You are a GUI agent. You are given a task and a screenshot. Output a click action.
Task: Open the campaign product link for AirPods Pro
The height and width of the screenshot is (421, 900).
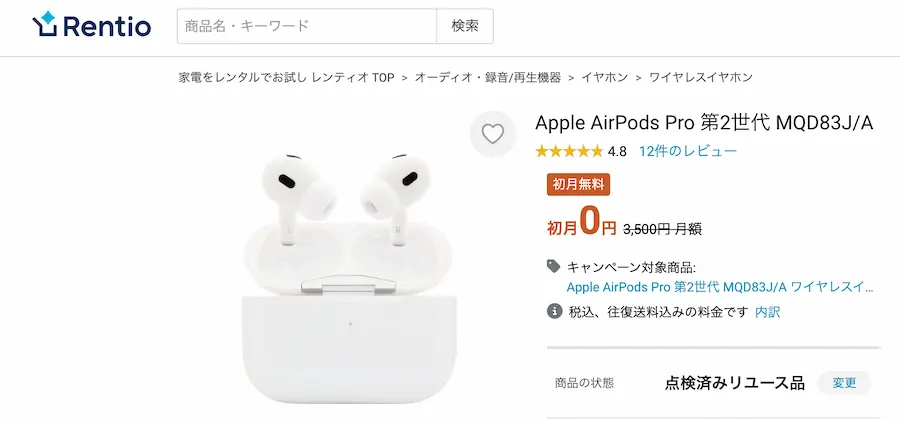tap(720, 287)
